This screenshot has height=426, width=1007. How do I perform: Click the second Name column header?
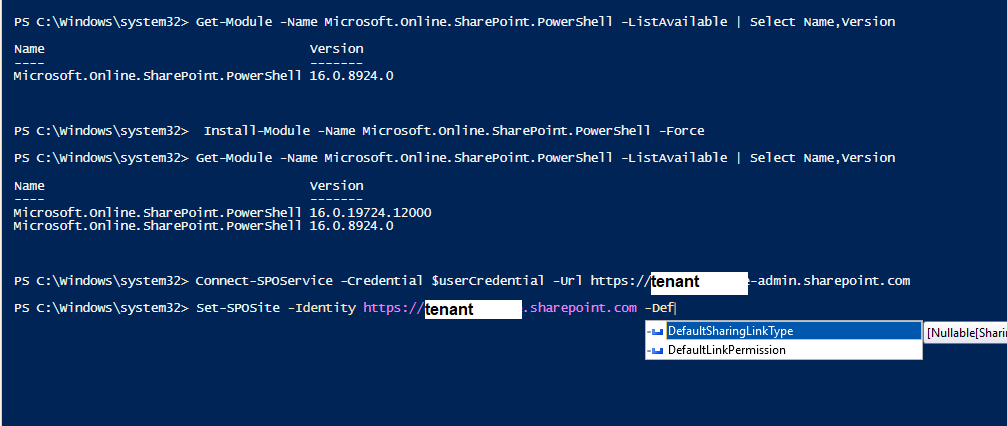tap(30, 185)
